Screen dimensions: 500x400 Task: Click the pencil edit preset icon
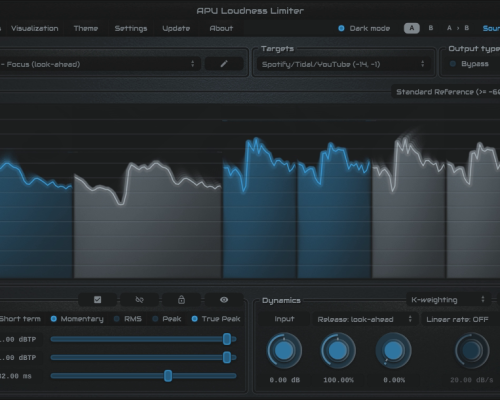tap(224, 64)
